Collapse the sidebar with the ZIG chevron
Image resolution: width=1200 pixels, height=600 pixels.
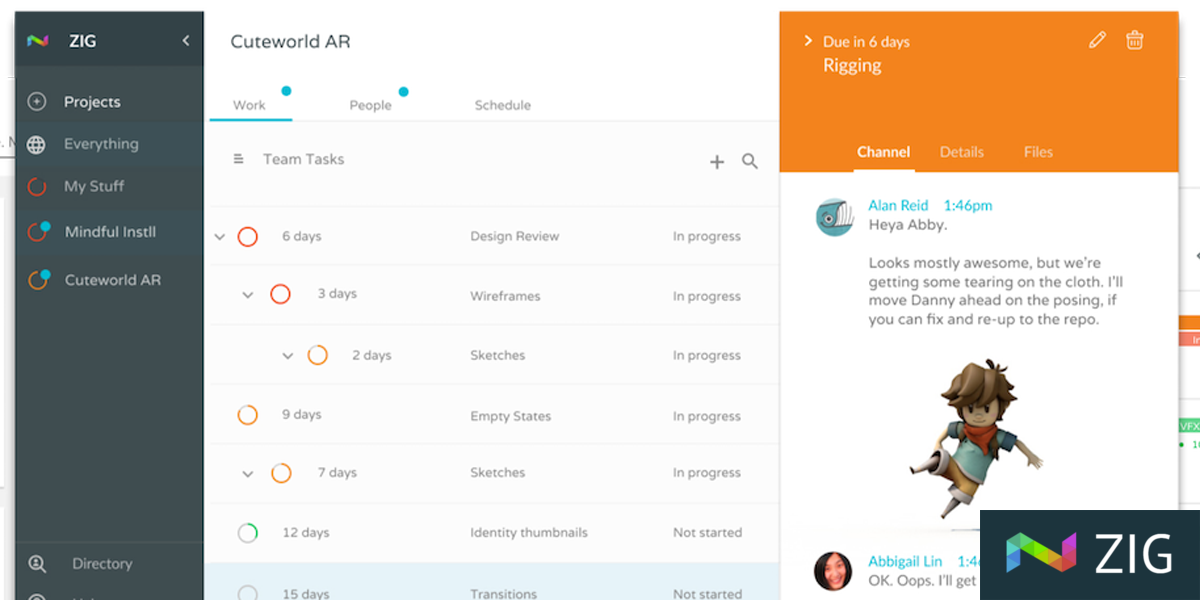coord(185,41)
